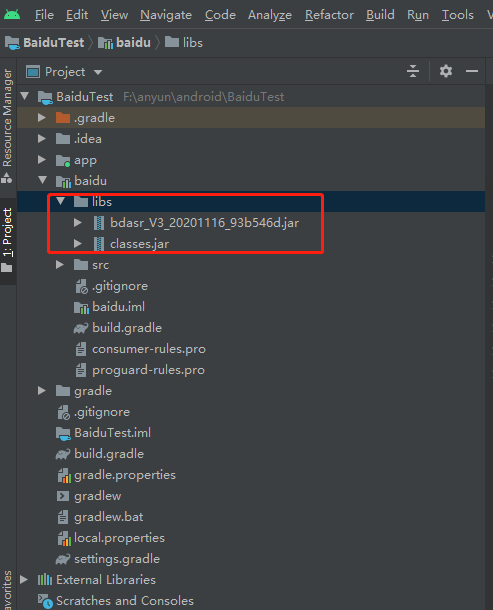493x610 pixels.
Task: Click the baidu library module icon
Action: (x=63, y=181)
